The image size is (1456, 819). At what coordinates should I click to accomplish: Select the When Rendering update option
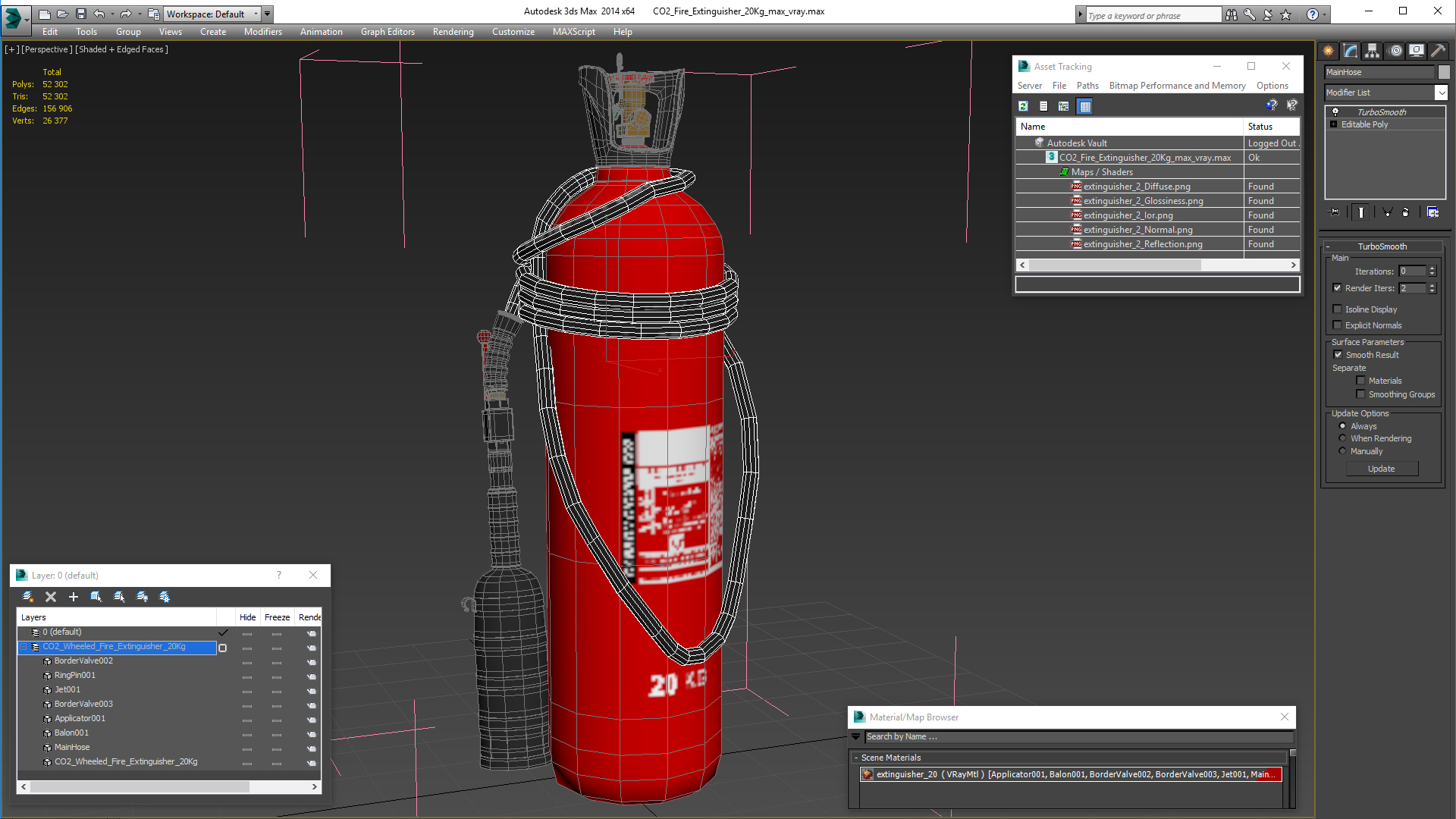click(1343, 438)
